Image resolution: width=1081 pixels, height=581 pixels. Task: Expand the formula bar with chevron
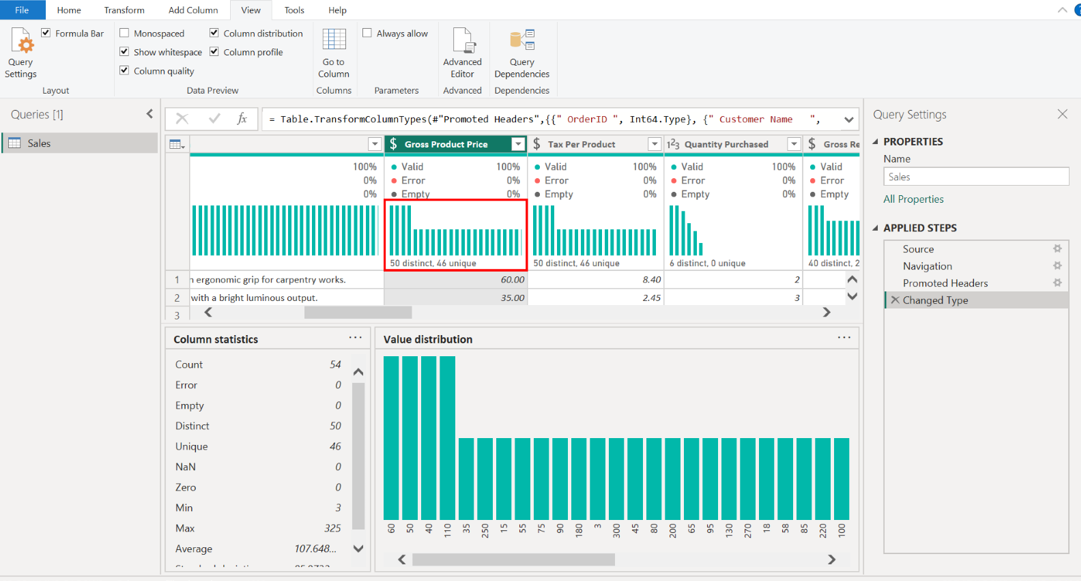point(848,119)
